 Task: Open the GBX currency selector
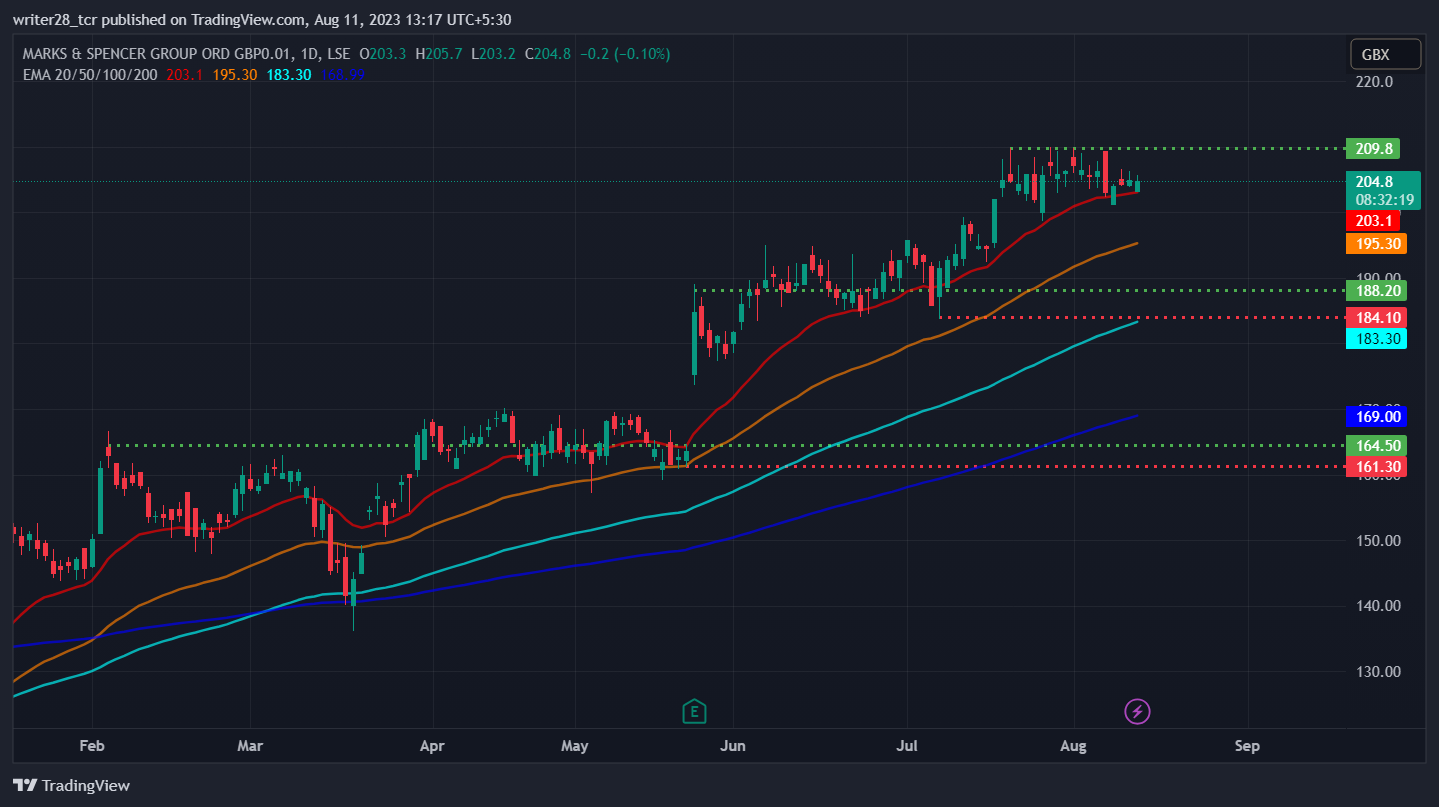click(x=1385, y=55)
